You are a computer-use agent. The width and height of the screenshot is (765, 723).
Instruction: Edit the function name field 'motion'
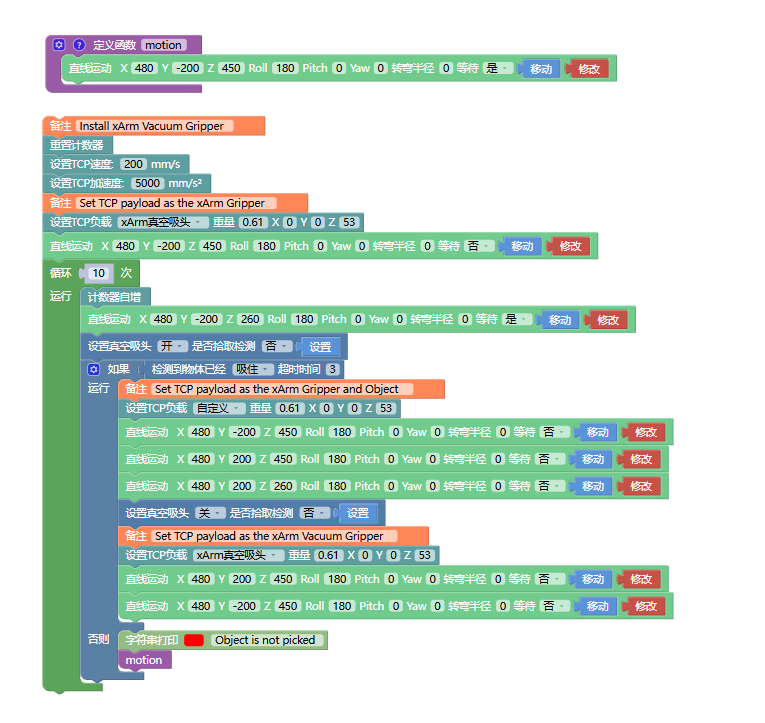tap(164, 45)
